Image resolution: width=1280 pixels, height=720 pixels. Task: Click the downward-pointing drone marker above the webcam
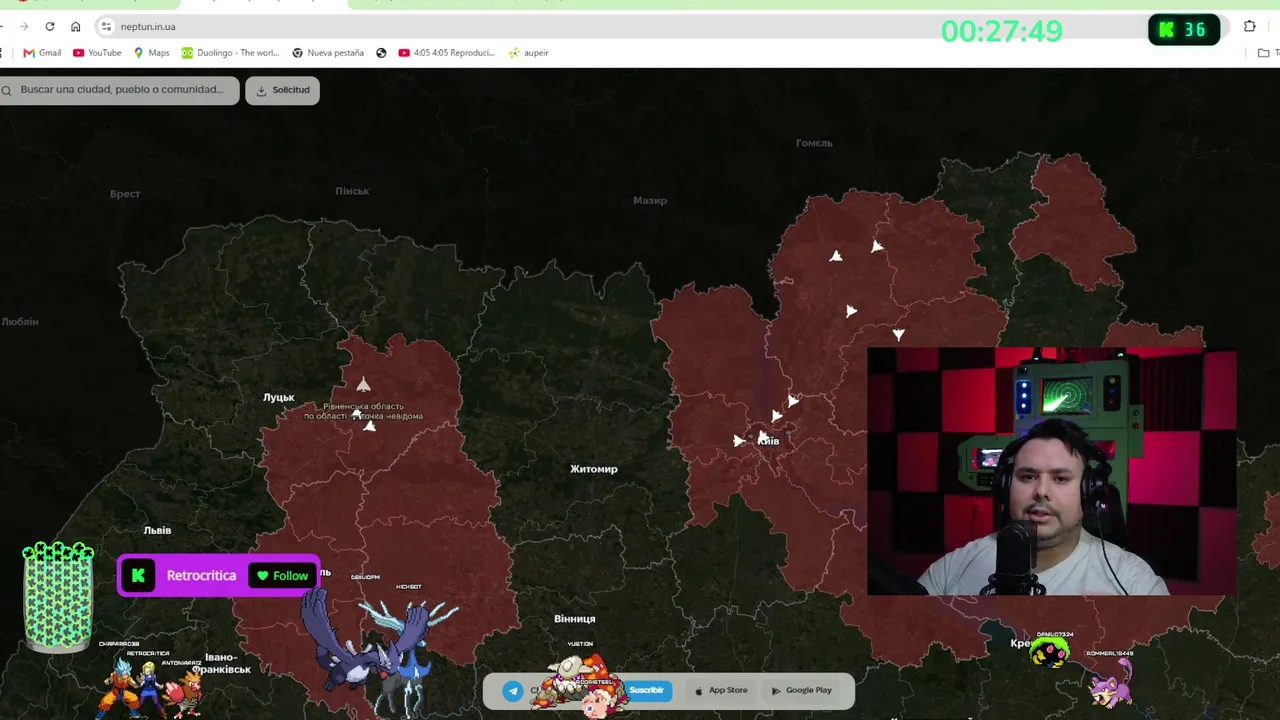[x=898, y=335]
